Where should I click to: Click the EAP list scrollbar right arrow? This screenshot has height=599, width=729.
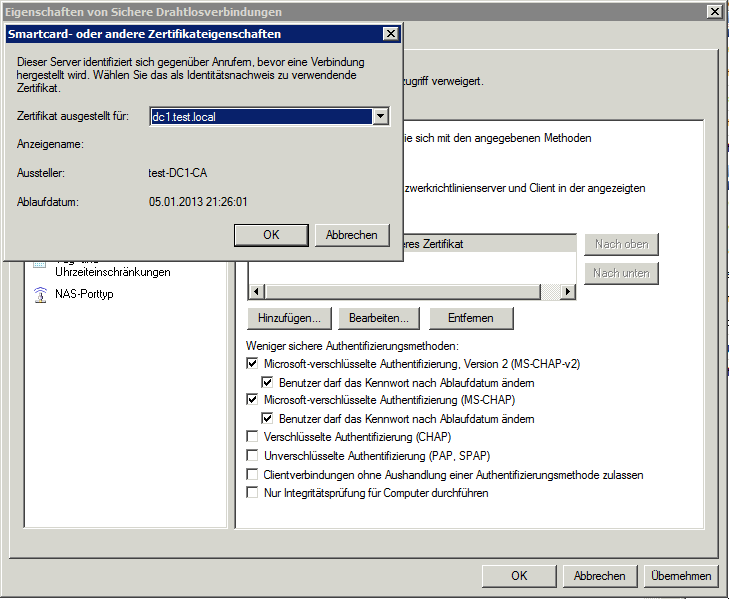point(568,291)
